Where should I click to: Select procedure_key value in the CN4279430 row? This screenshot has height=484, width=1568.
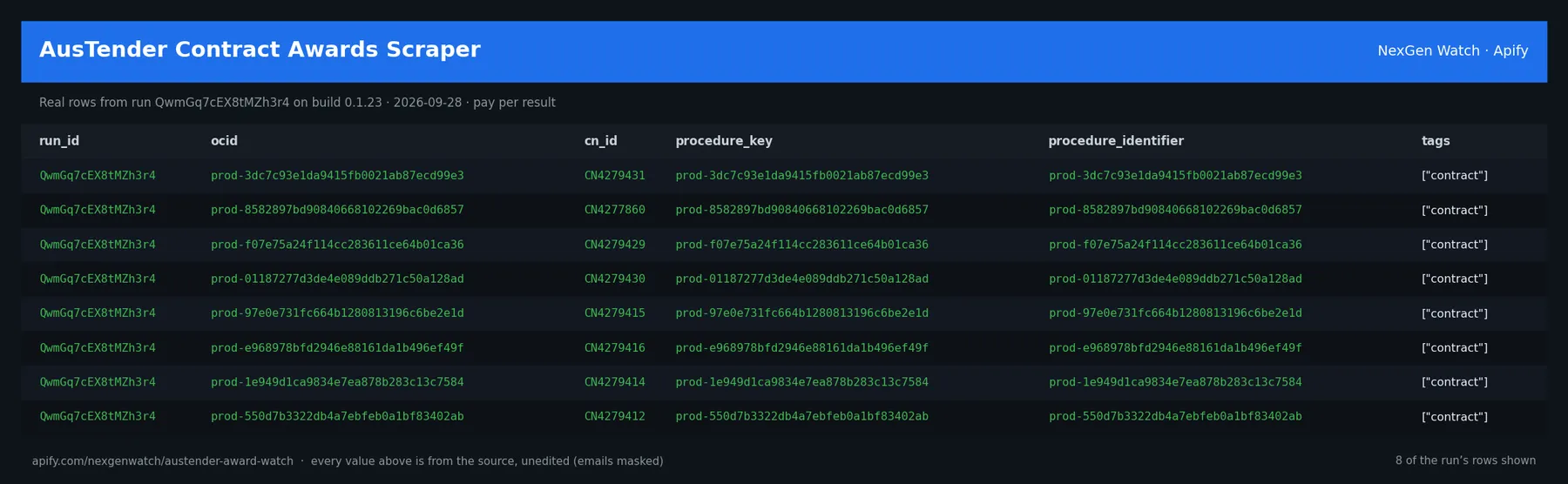tap(802, 279)
